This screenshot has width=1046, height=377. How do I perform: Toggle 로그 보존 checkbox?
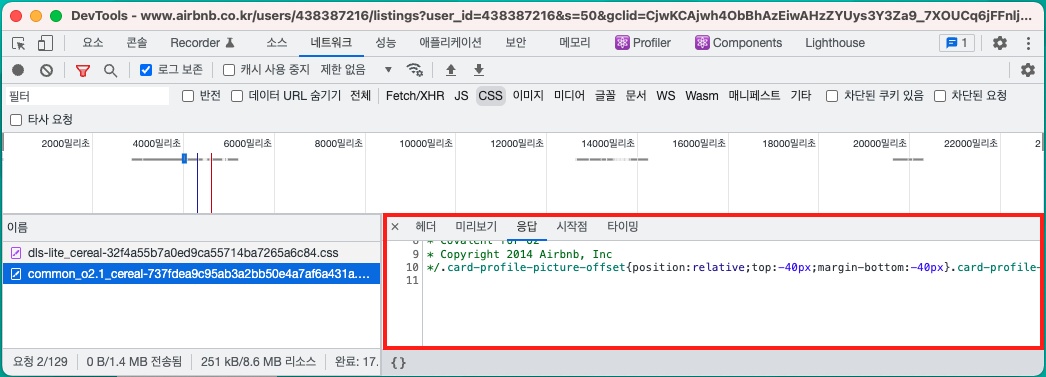coord(146,69)
